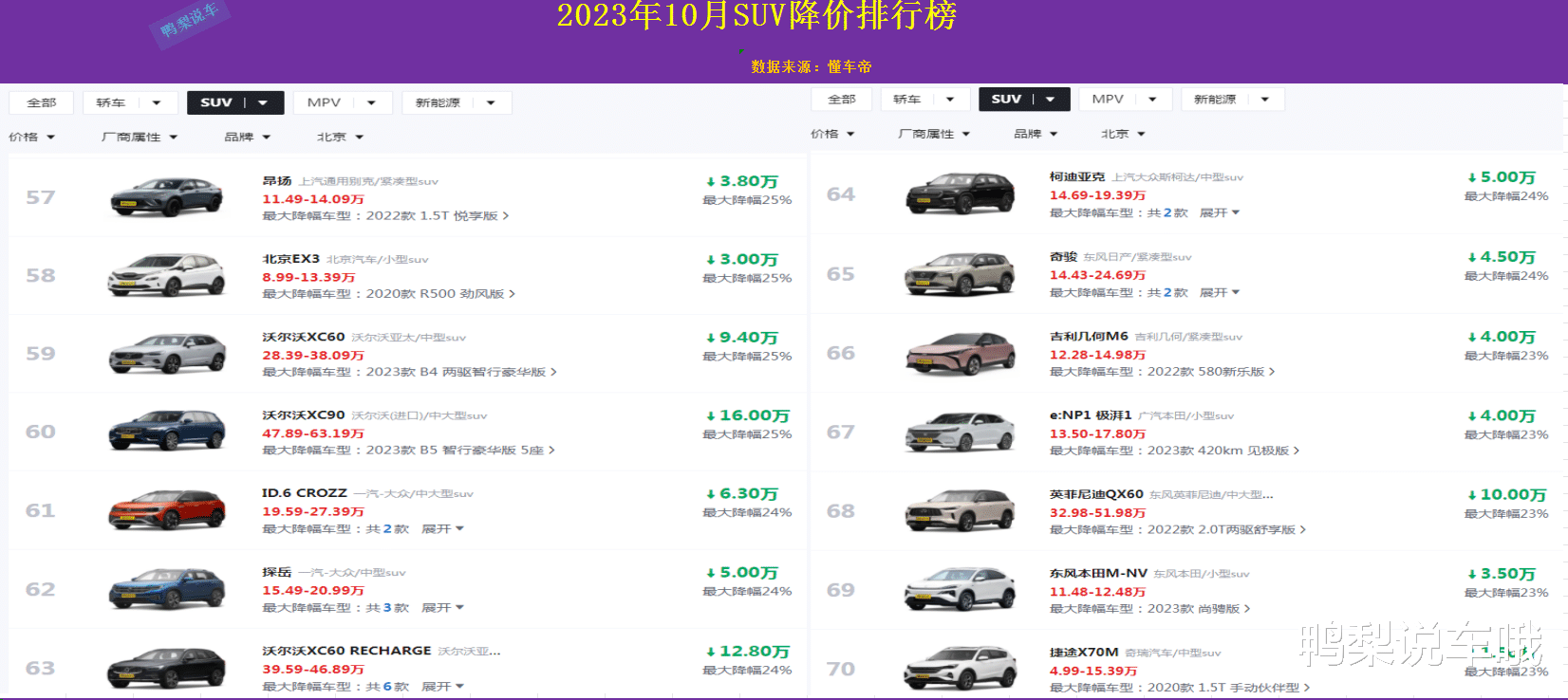Click the 英菲尼迪QX60 car thumbnail
1568x700 pixels.
pyautogui.click(x=961, y=511)
